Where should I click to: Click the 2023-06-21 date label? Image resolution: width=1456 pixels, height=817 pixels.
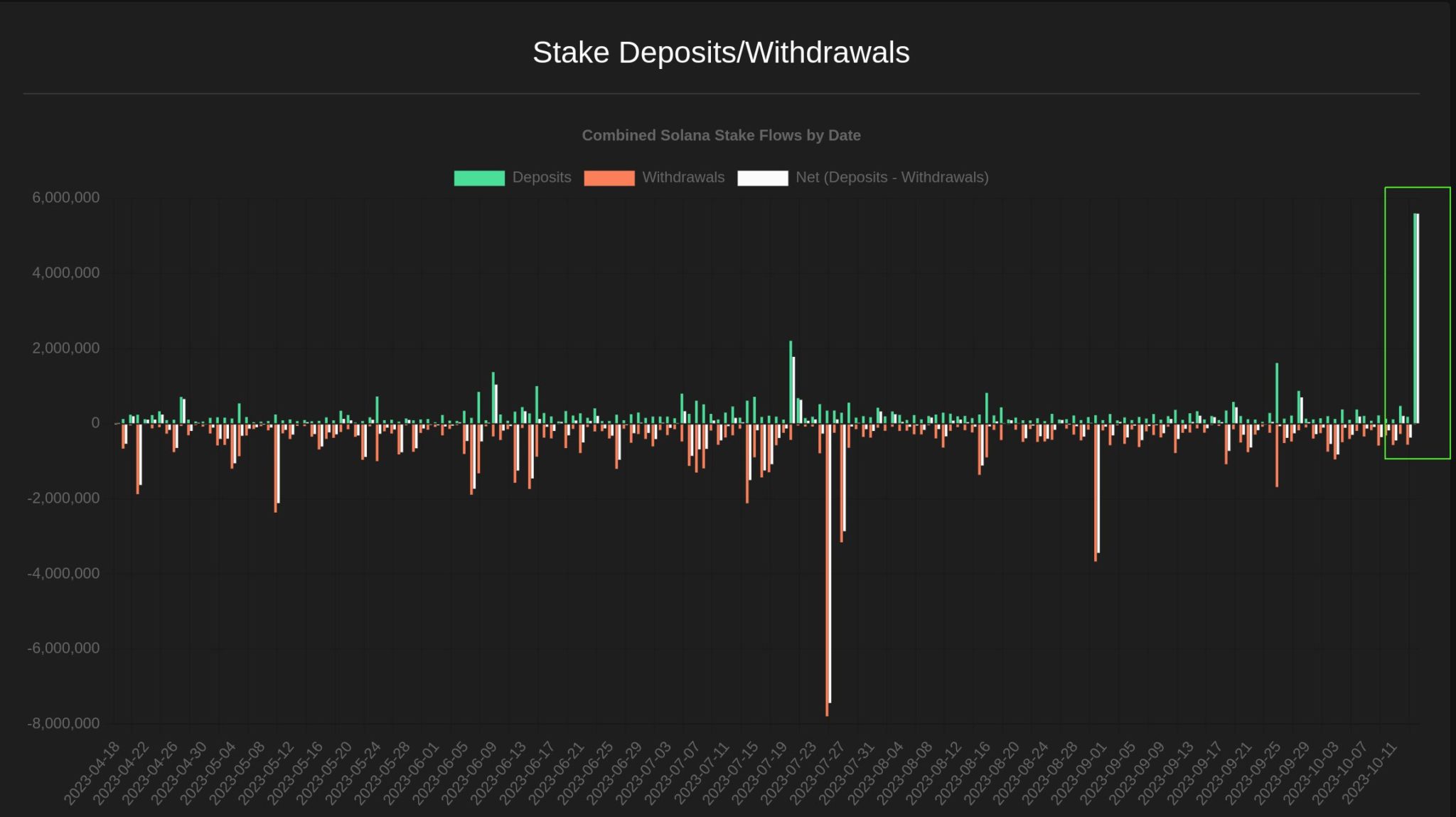click(x=557, y=773)
